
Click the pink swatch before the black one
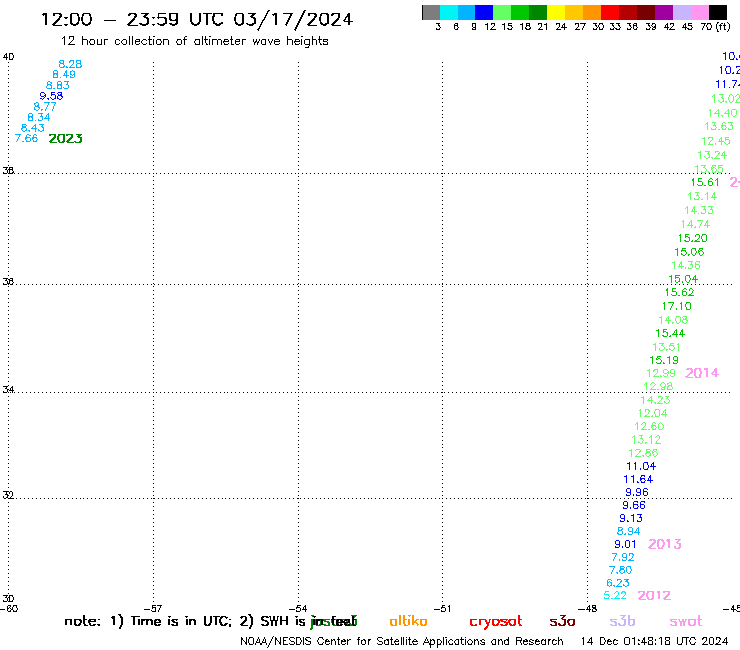click(x=700, y=12)
